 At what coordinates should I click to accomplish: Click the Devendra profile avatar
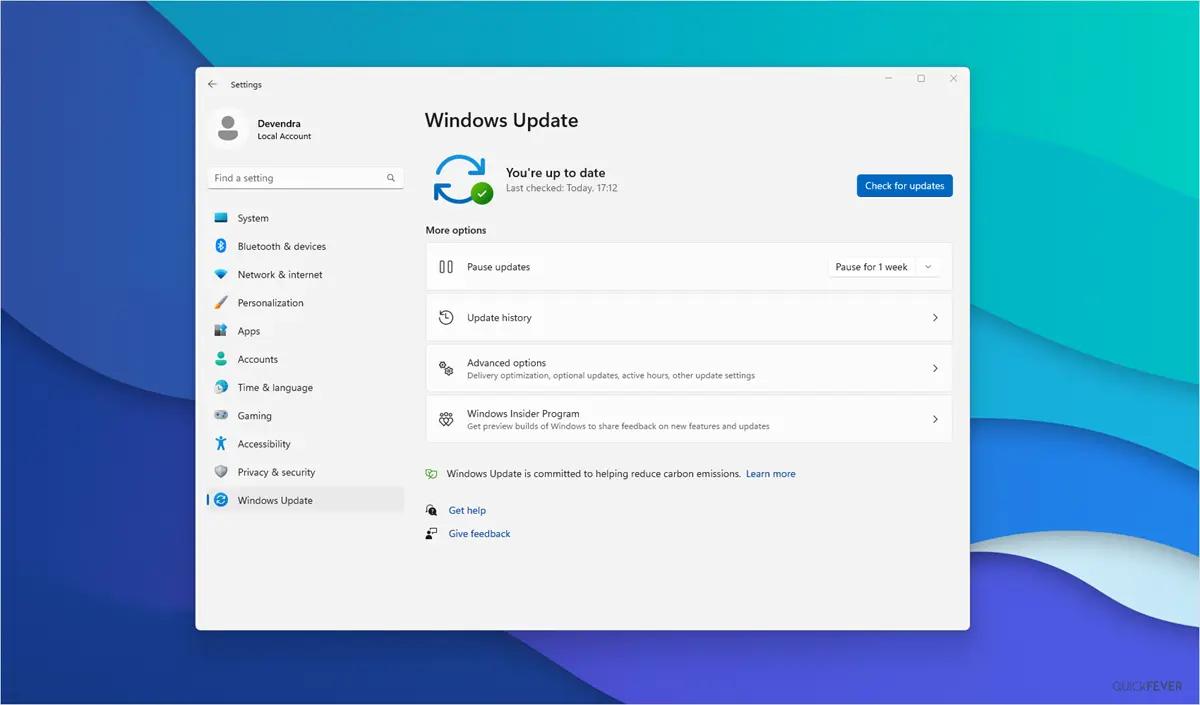(x=228, y=129)
